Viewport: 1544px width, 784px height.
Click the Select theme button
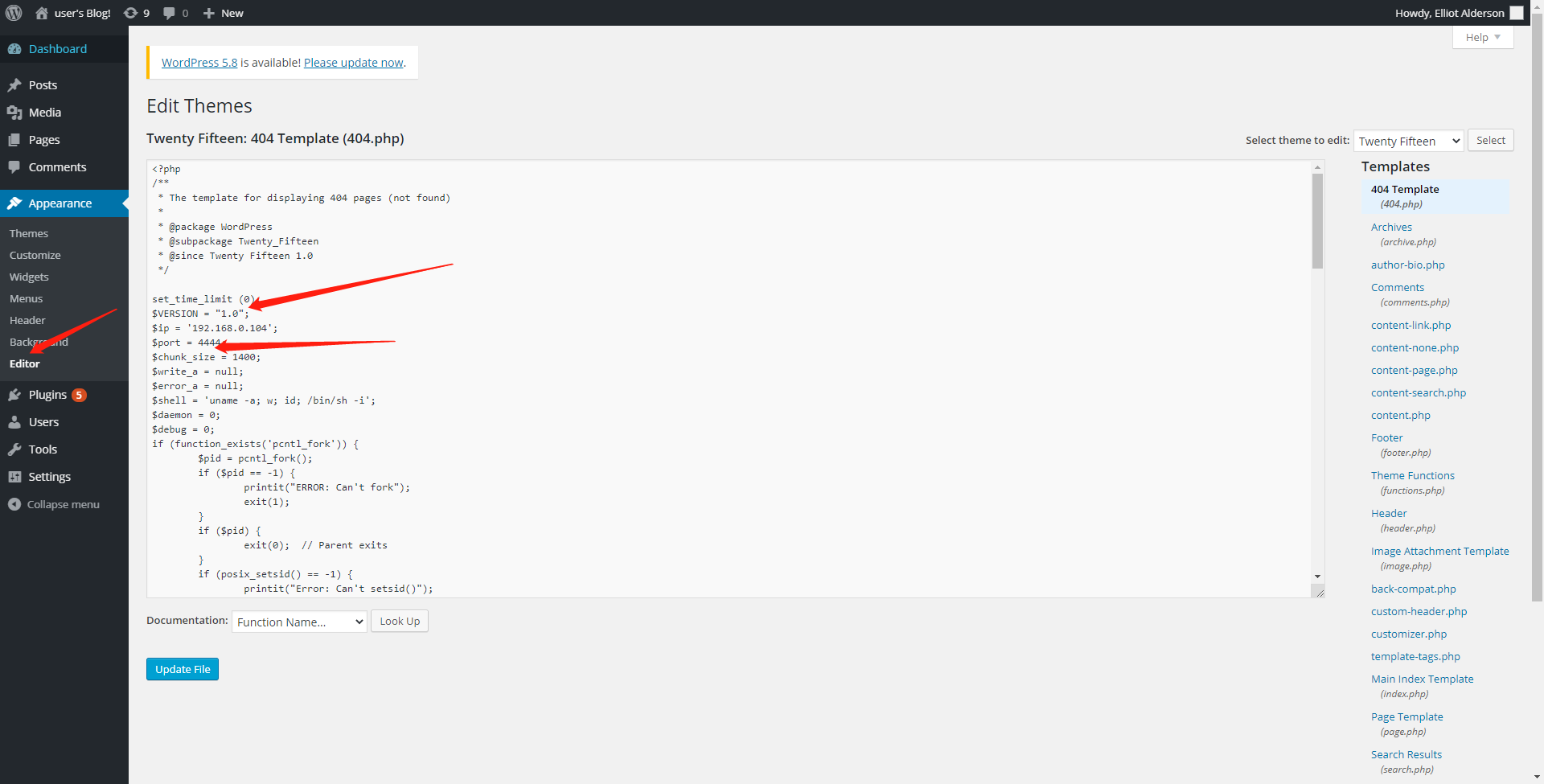point(1491,140)
